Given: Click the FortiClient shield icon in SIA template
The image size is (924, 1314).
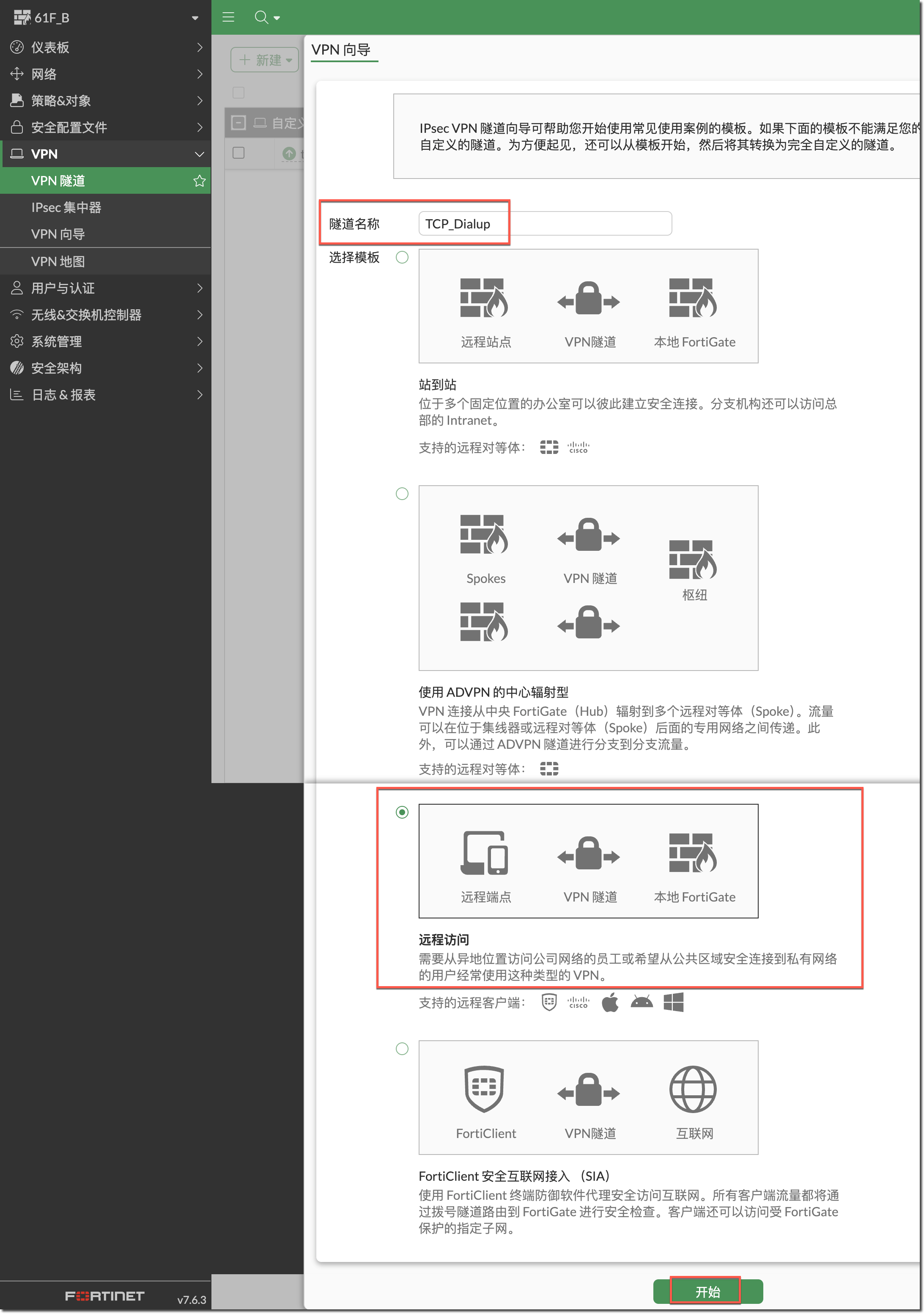Looking at the screenshot, I should pos(484,1089).
